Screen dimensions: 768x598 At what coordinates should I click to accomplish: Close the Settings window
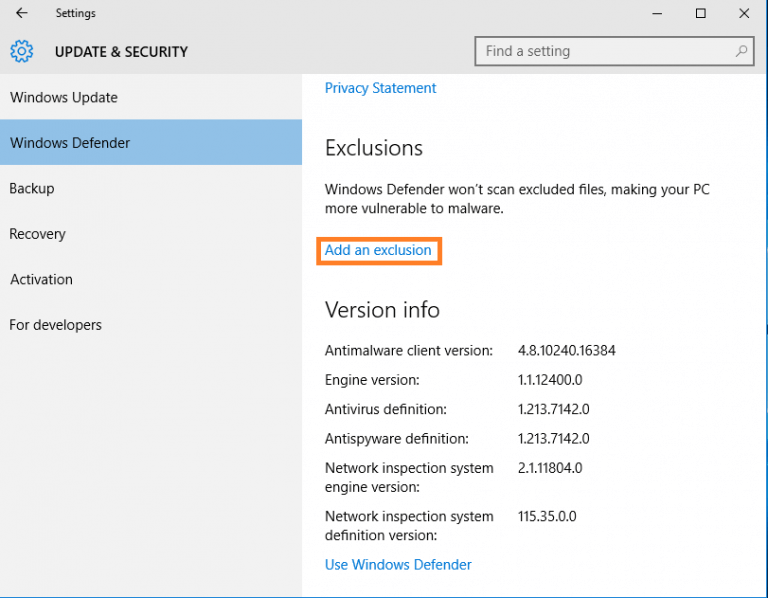click(744, 13)
